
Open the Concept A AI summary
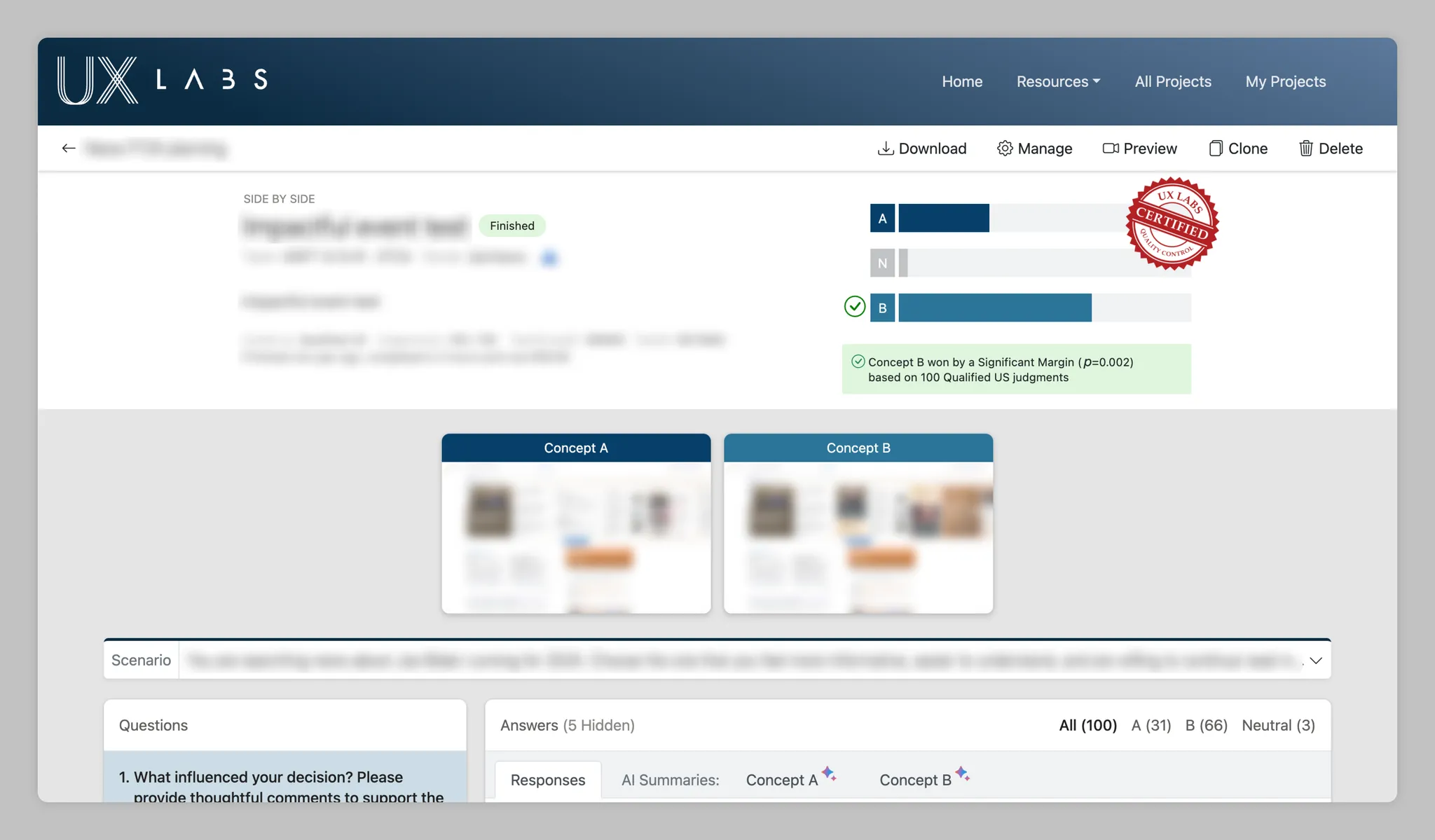pos(781,780)
